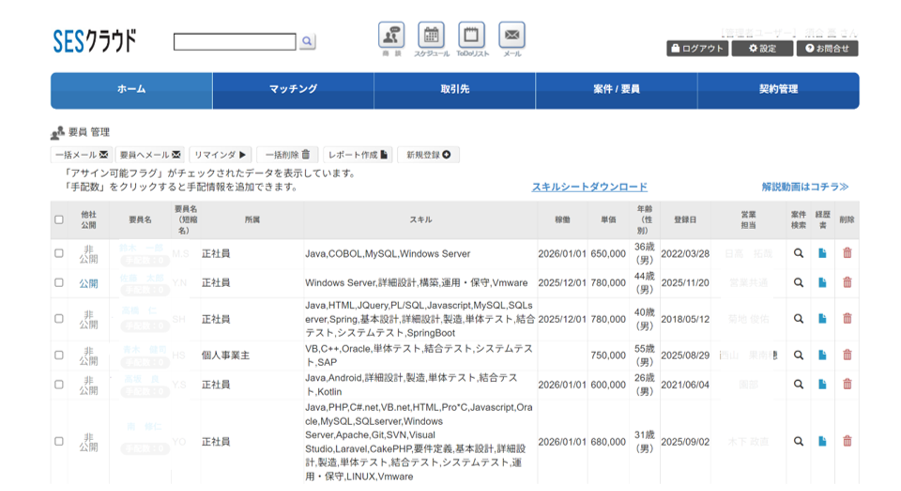Open the スケジュール calendar icon
Screen dimensions: 901x491
coord(431,35)
